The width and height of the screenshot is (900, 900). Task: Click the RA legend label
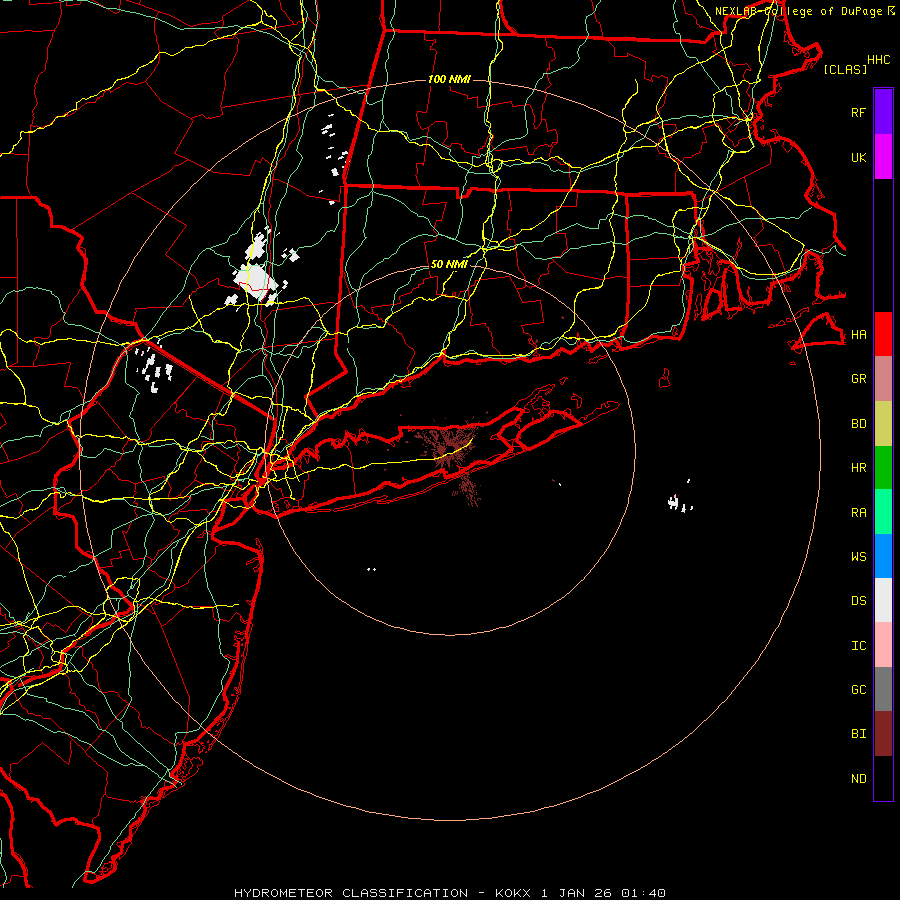click(x=858, y=512)
